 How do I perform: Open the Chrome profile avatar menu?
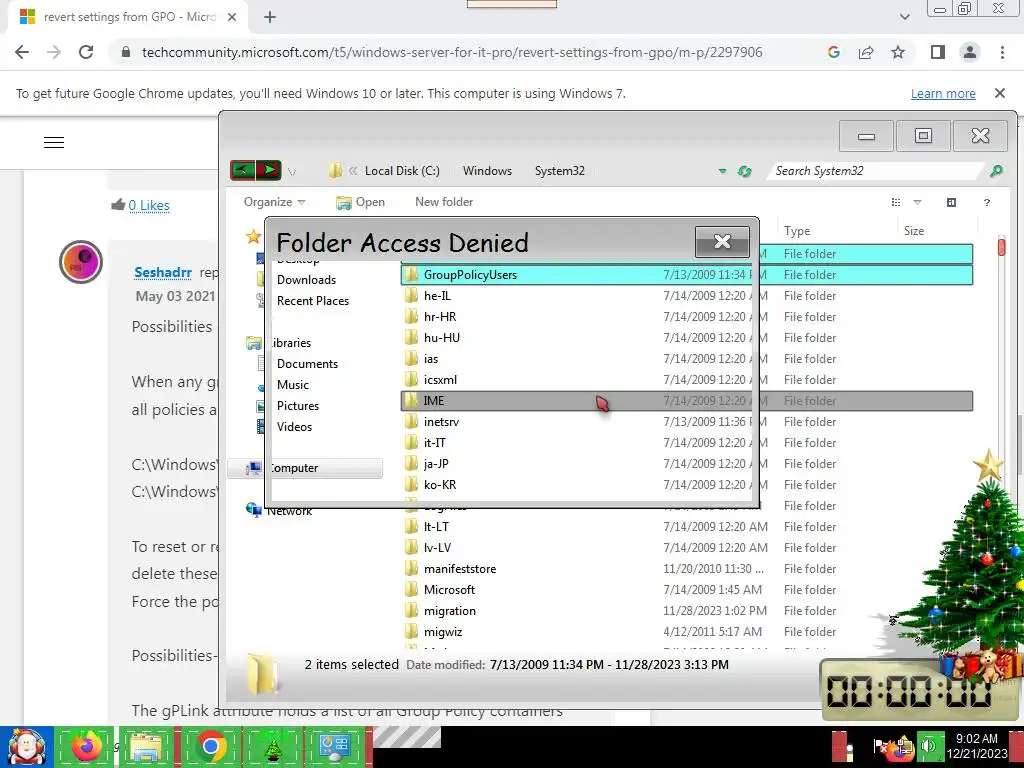970,52
